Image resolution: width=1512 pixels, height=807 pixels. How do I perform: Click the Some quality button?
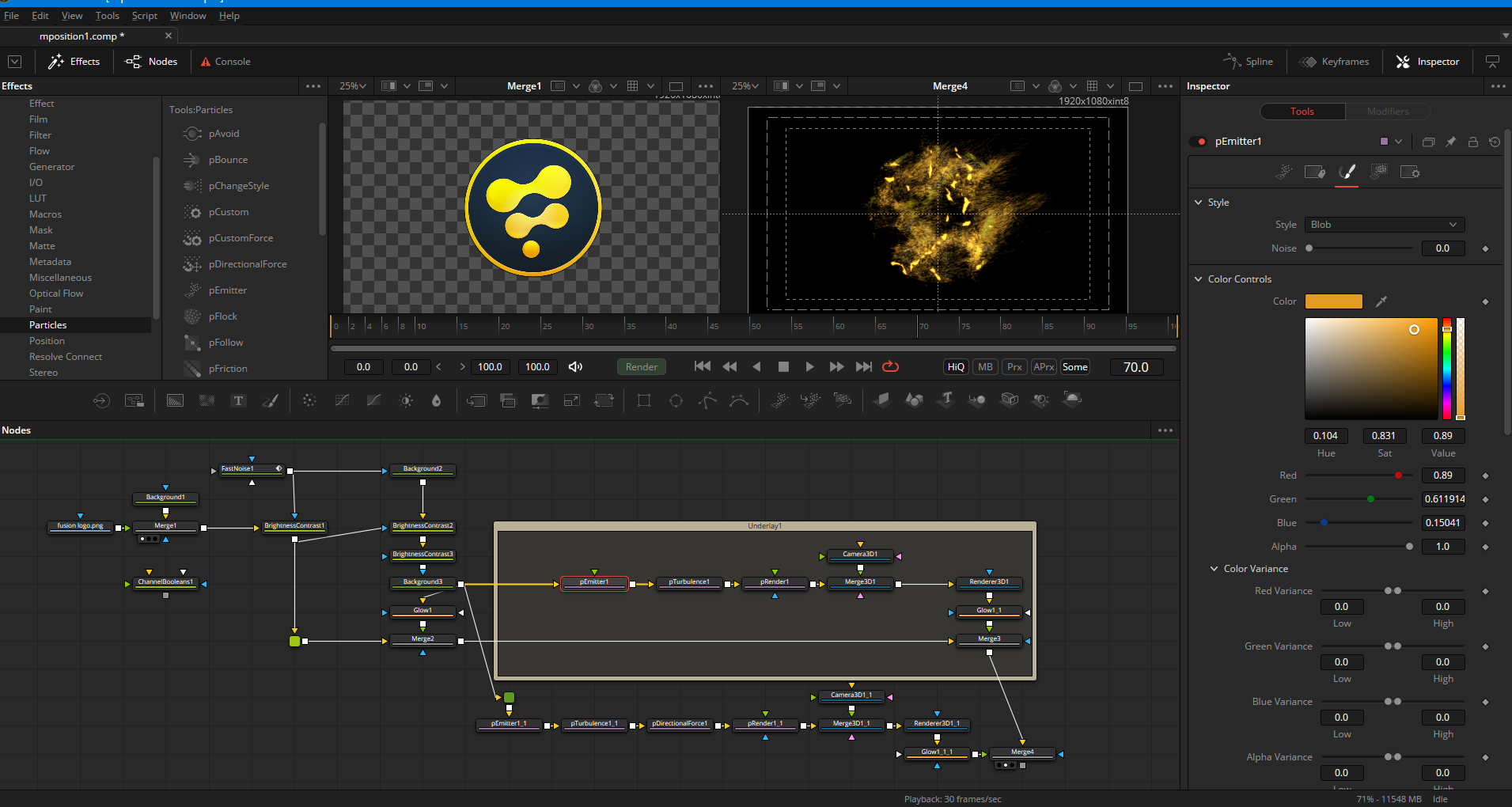click(x=1074, y=367)
